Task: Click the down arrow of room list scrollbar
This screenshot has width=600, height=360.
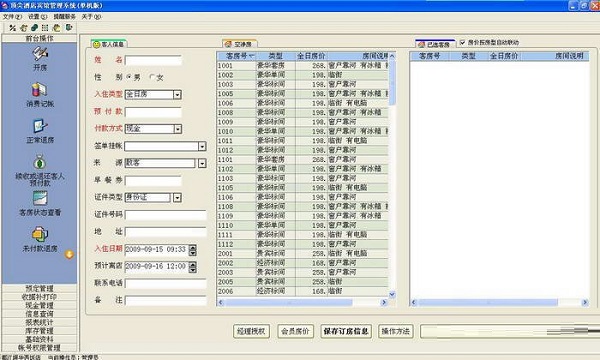Action: point(392,294)
